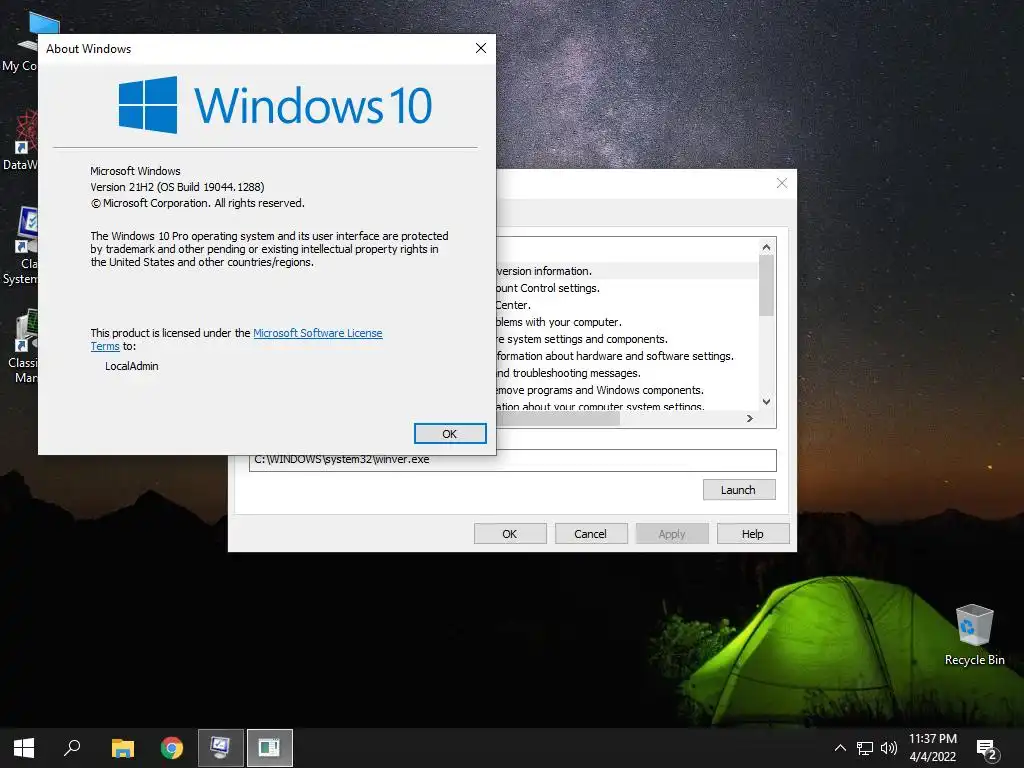This screenshot has height=768, width=1024.
Task: Click Cancel in the System Configuration window
Action: tap(590, 534)
